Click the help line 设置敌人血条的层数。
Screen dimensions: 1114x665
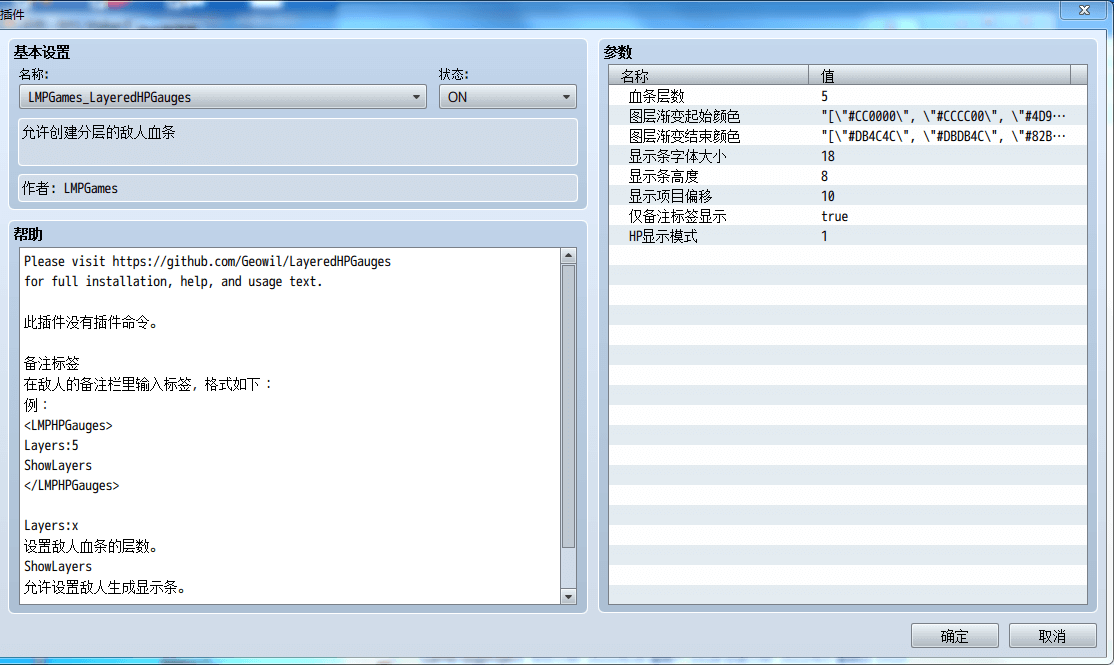91,546
